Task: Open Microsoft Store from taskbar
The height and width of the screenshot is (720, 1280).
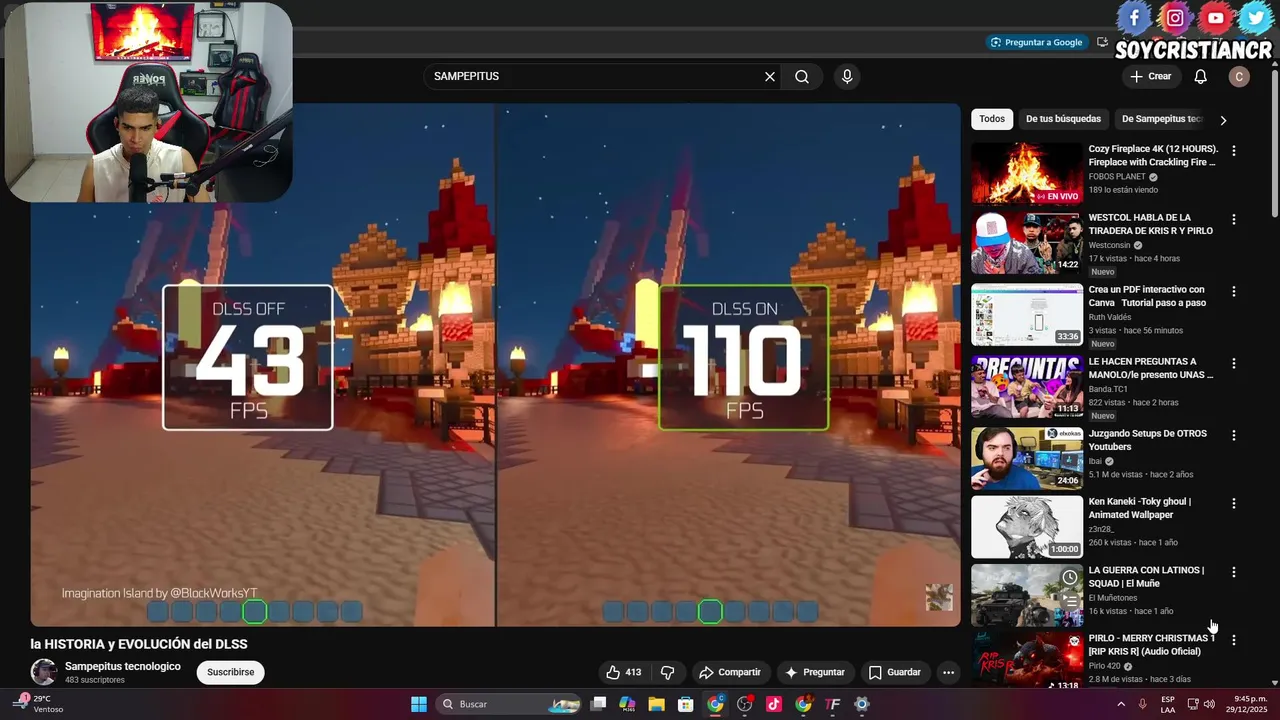Action: (x=686, y=704)
